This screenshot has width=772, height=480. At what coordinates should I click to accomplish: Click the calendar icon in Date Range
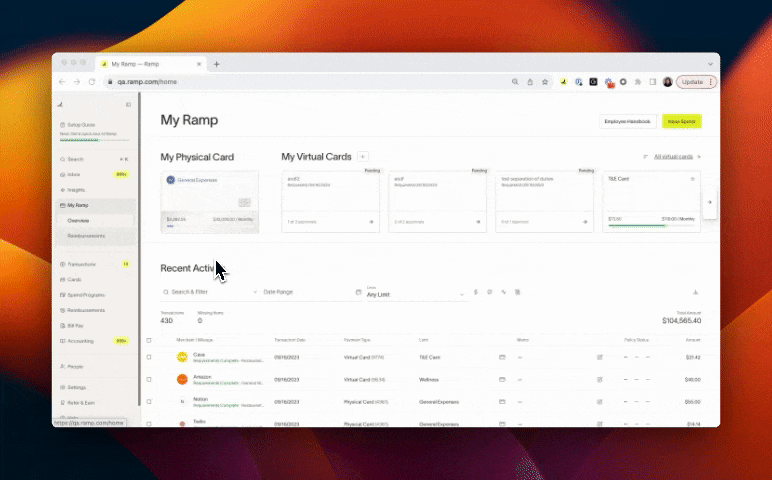coord(358,292)
